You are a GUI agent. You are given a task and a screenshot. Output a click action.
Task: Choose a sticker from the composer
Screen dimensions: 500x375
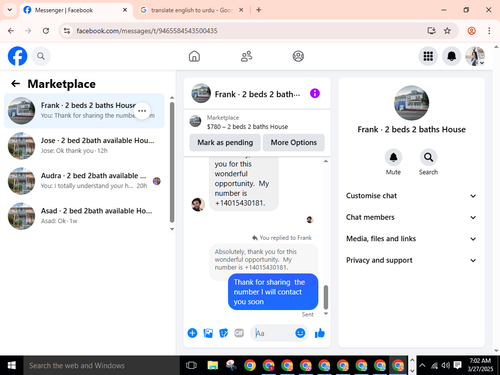pos(224,333)
